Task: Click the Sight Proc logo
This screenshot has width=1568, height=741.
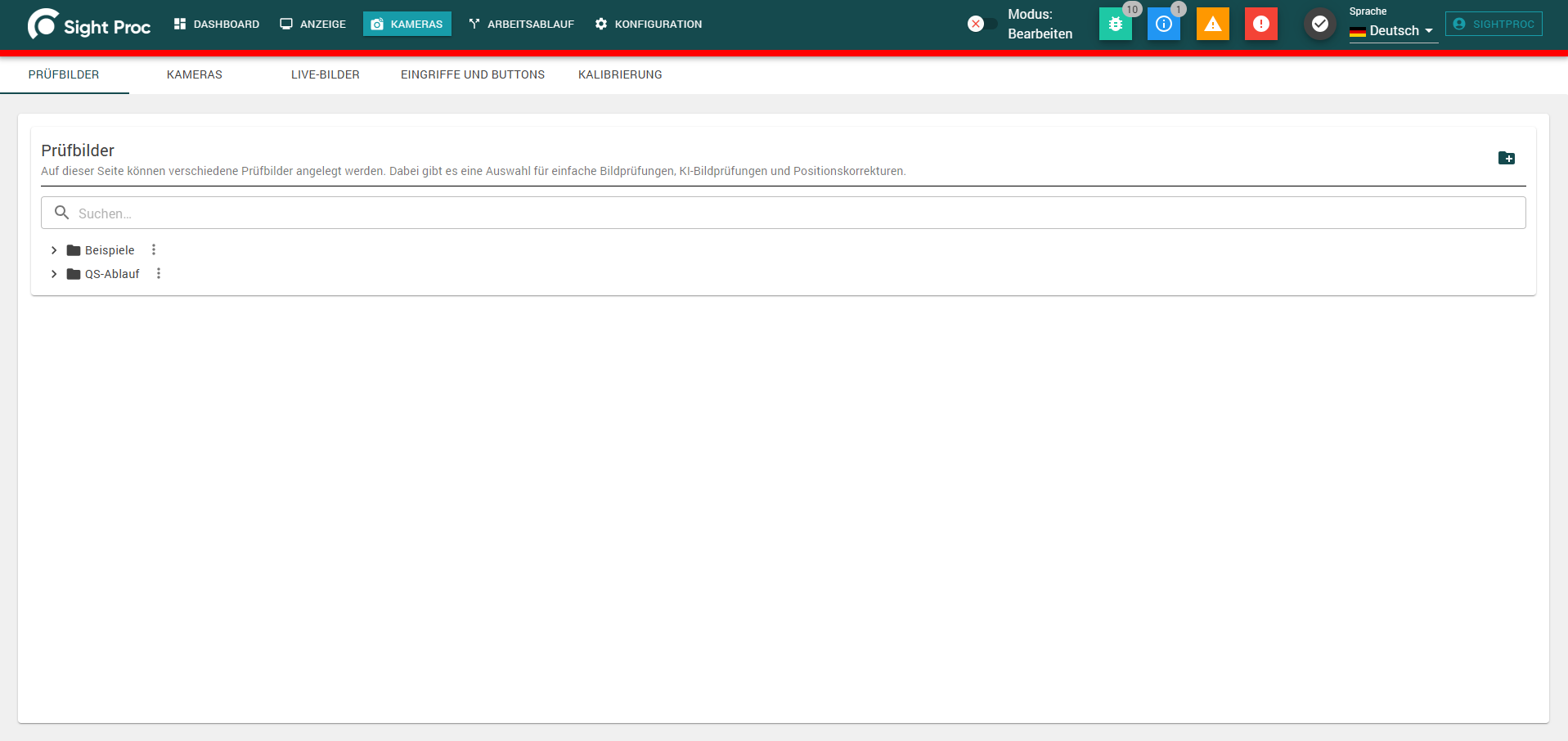Action: (x=89, y=25)
